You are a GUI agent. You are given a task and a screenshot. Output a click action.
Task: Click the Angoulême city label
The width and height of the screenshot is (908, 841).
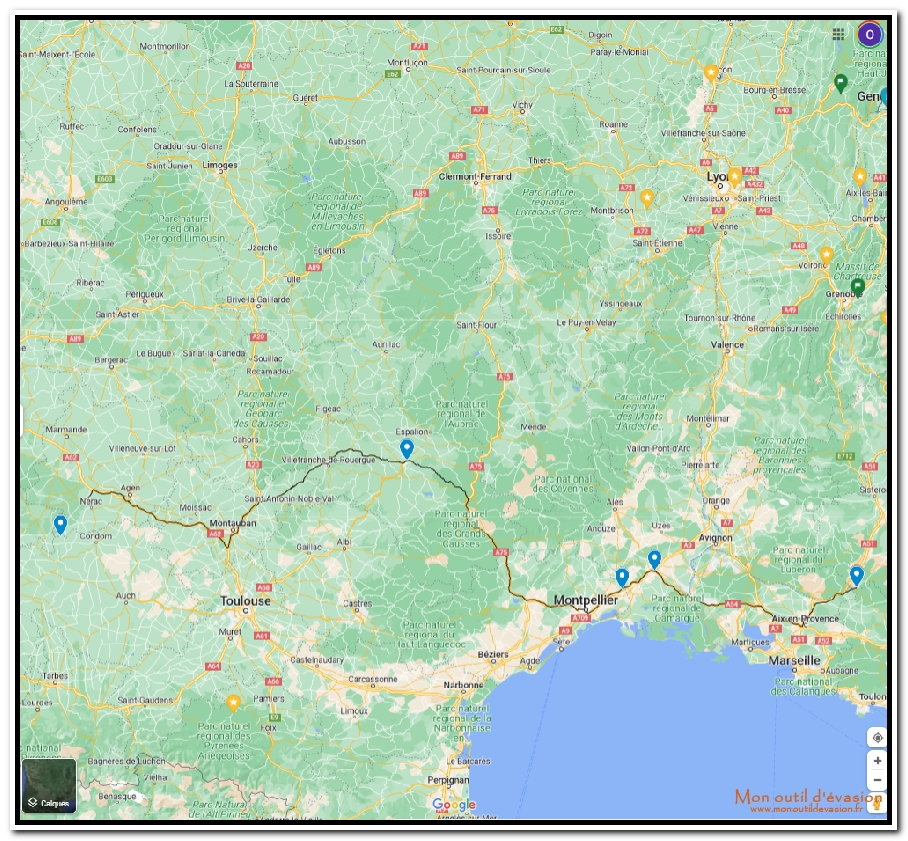66,202
